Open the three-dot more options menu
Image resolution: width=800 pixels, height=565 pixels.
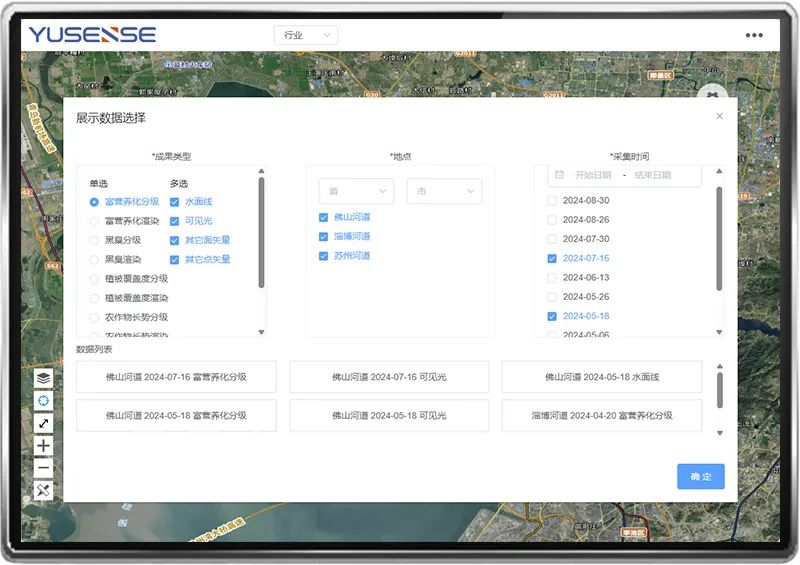754,35
